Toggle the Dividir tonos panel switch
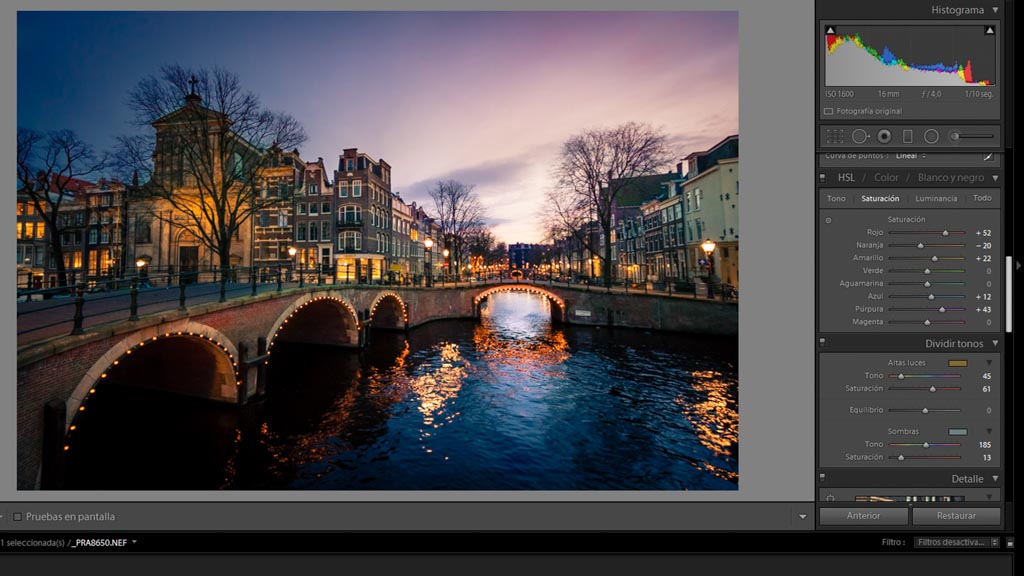Image resolution: width=1024 pixels, height=576 pixels. click(823, 343)
